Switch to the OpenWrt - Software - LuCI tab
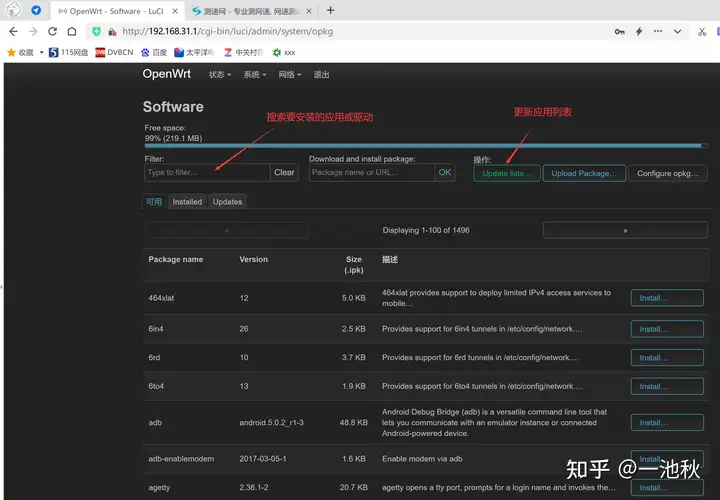Image resolution: width=720 pixels, height=500 pixels. point(117,11)
